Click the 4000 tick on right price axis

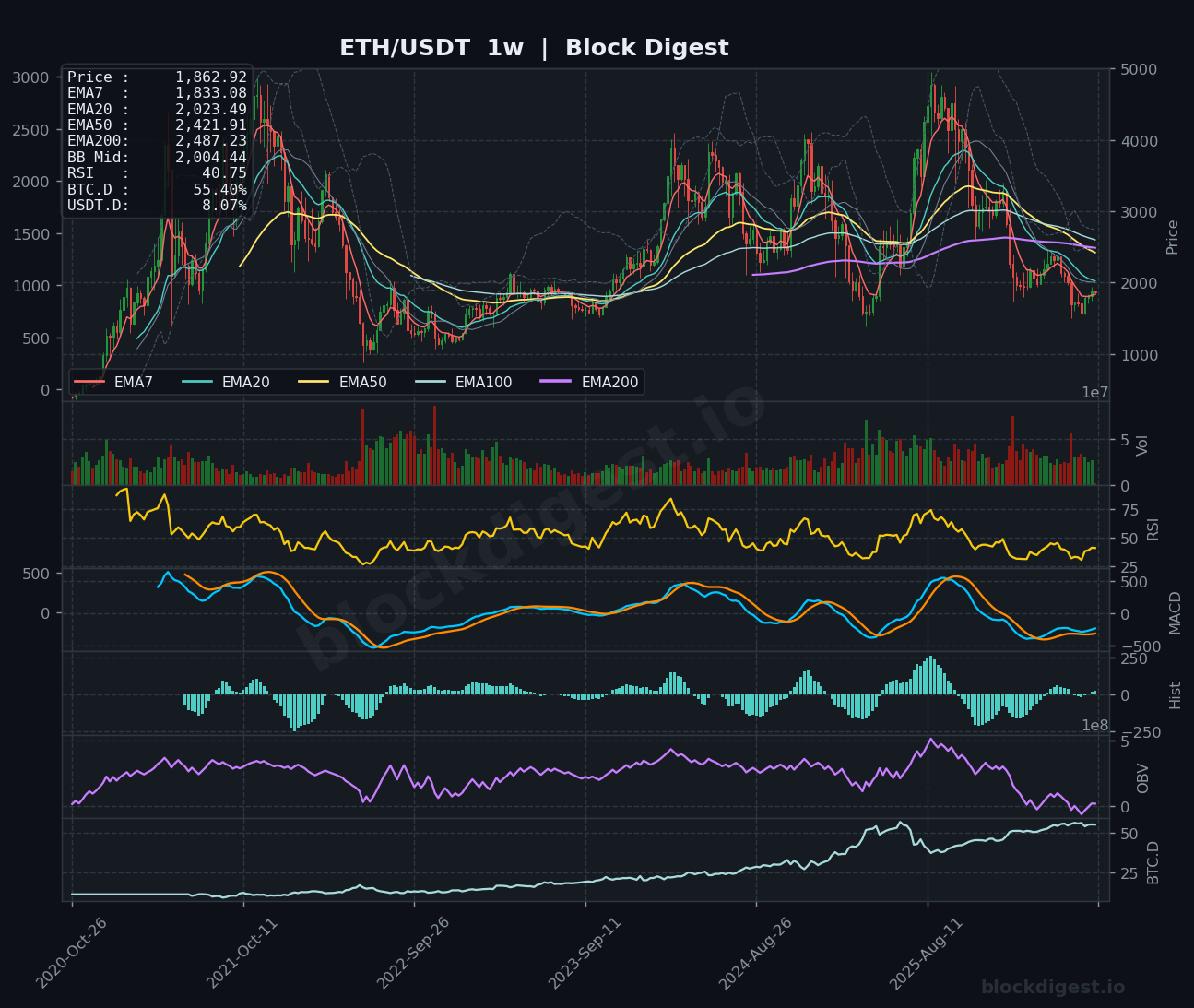(x=1140, y=141)
